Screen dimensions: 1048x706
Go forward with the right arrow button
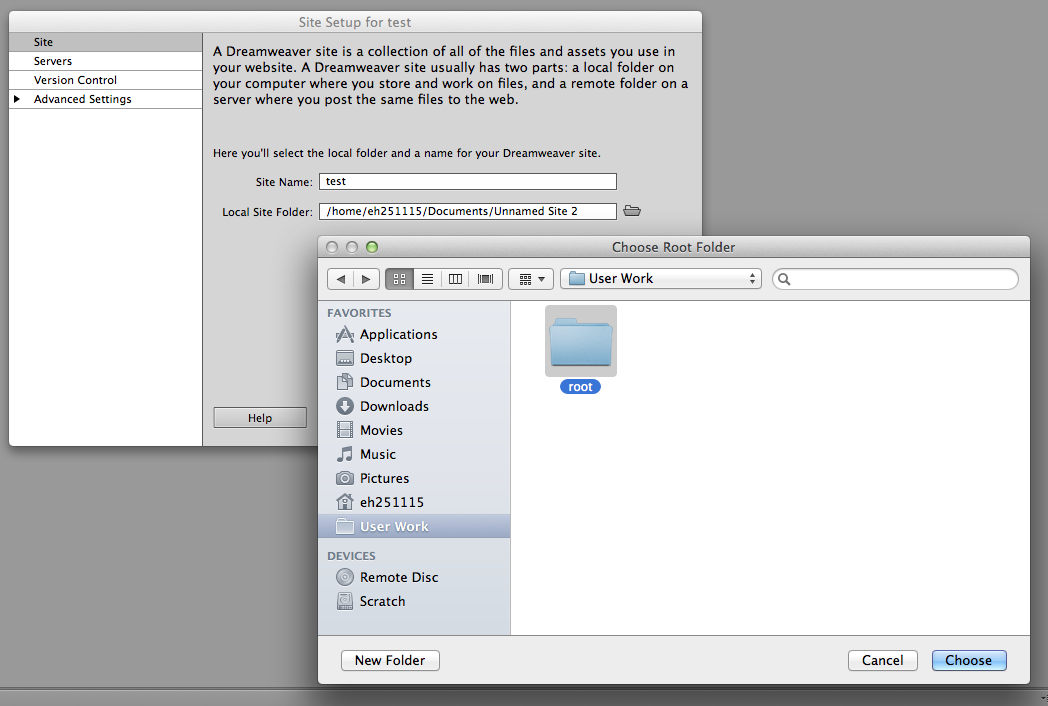(x=366, y=279)
